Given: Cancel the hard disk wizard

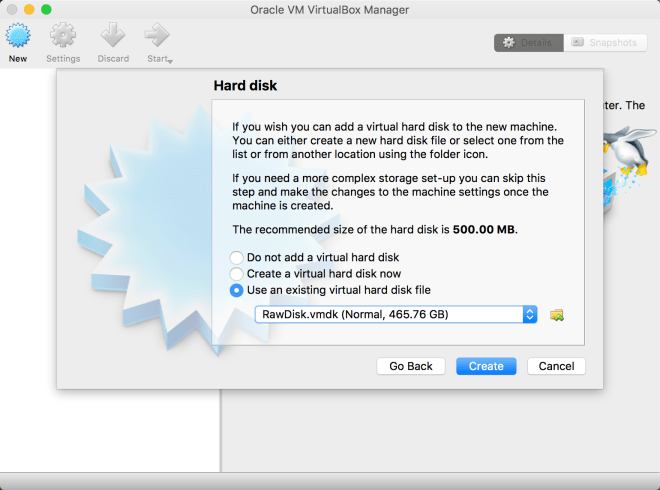Looking at the screenshot, I should 556,366.
